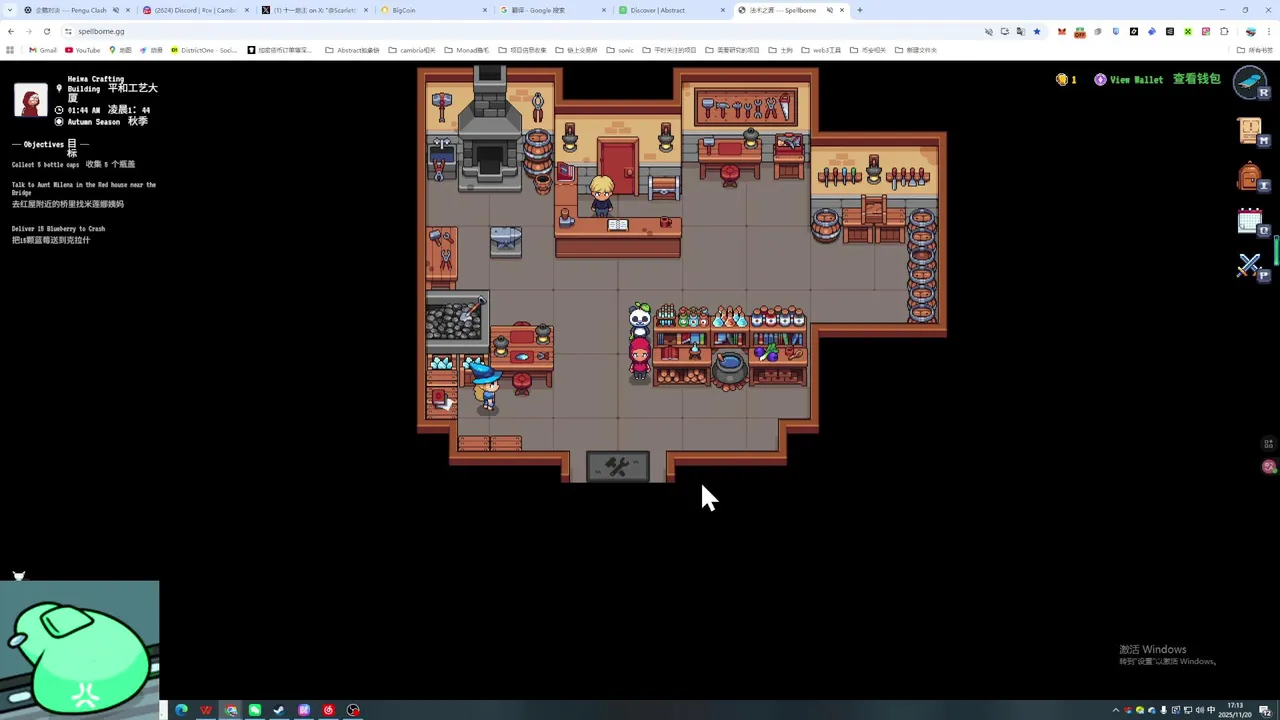Open the web3工具 bookmark folder
Screen dimensions: 1280x720
coord(821,50)
